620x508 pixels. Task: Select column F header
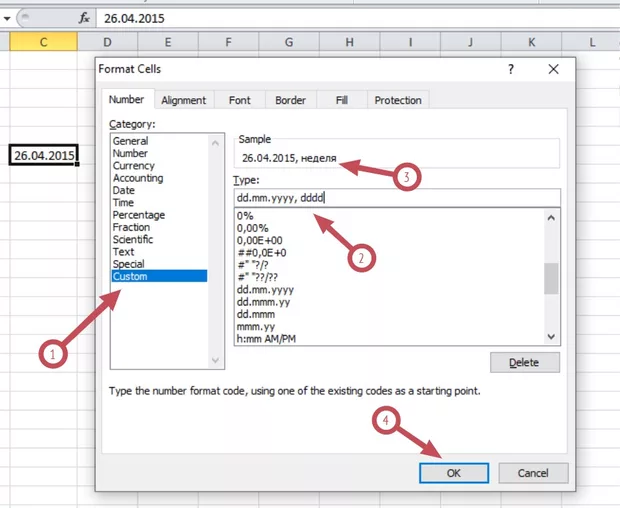tap(228, 42)
